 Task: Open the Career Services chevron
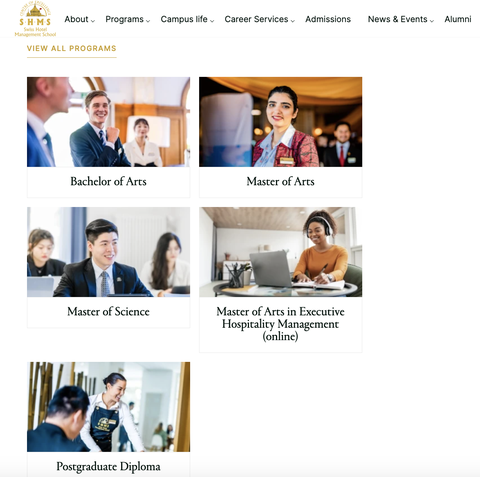(x=293, y=21)
